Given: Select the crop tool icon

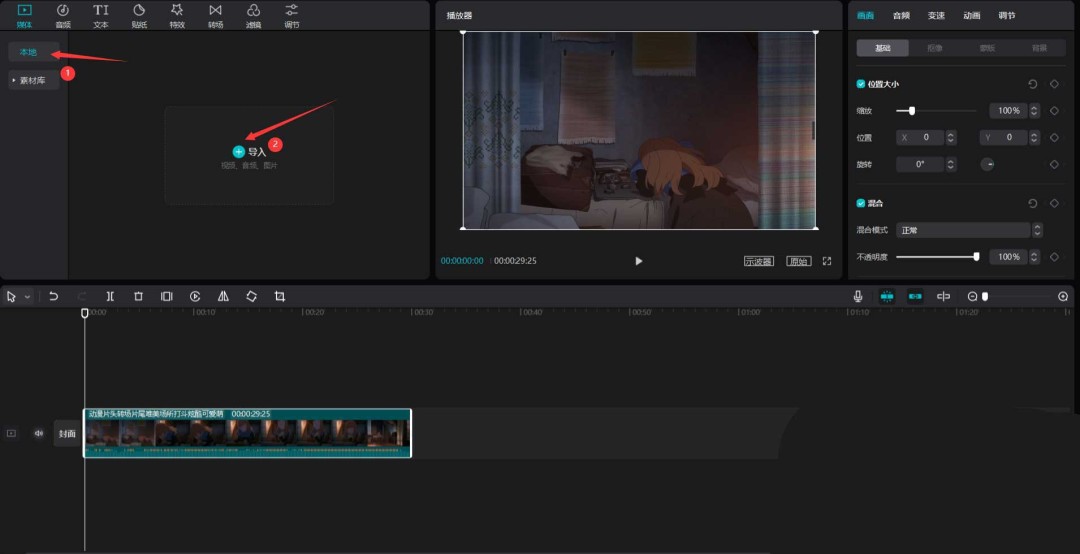Looking at the screenshot, I should point(280,297).
